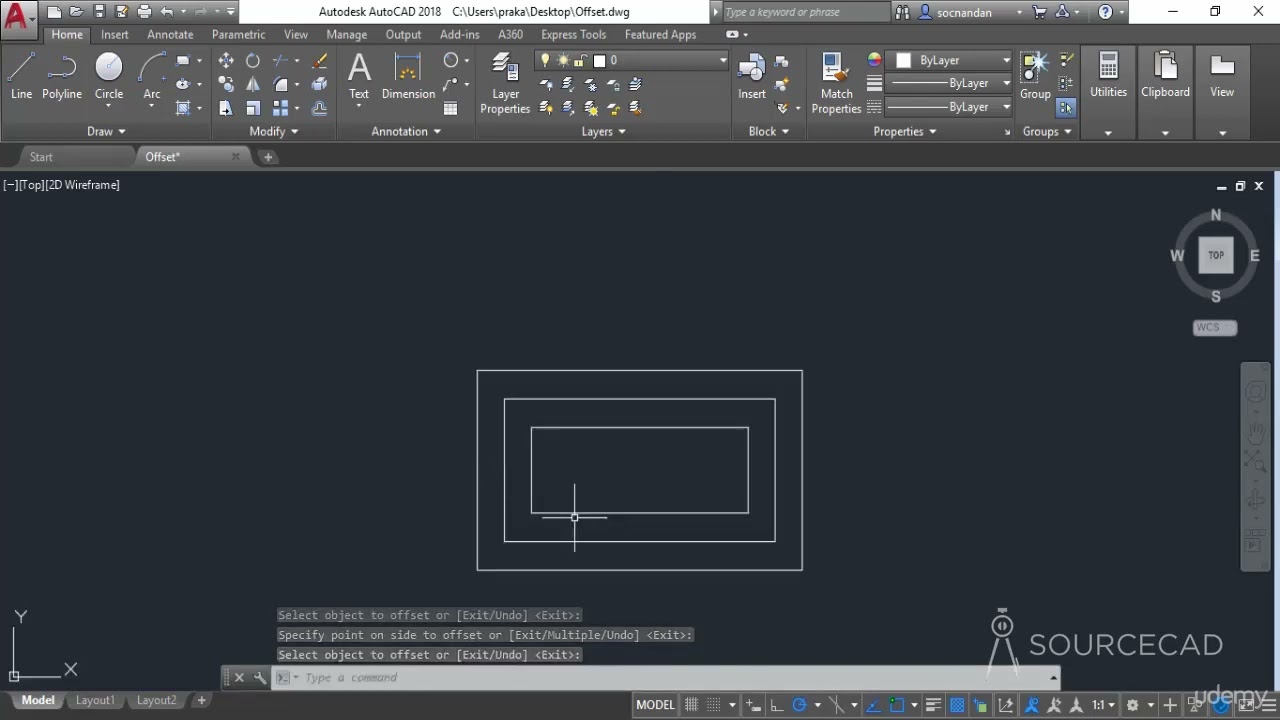This screenshot has height=720, width=1280.
Task: Select the Mirror tool
Action: [253, 85]
